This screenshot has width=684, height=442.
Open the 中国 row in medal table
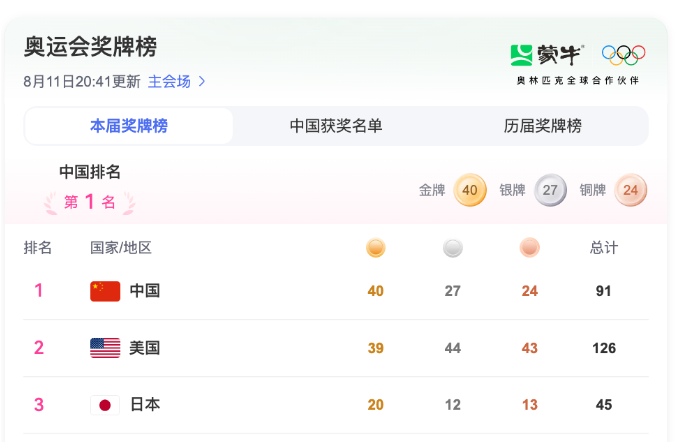pos(336,291)
